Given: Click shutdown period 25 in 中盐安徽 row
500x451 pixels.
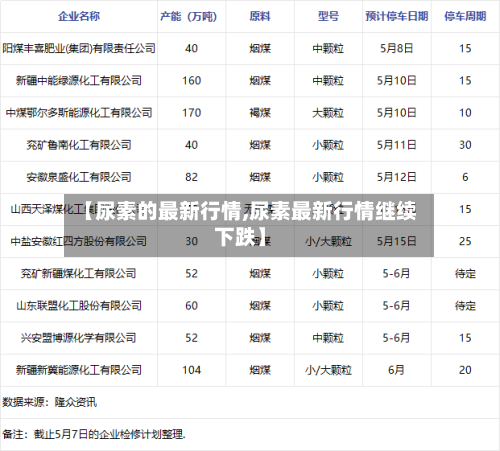Looking at the screenshot, I should pyautogui.click(x=465, y=241).
